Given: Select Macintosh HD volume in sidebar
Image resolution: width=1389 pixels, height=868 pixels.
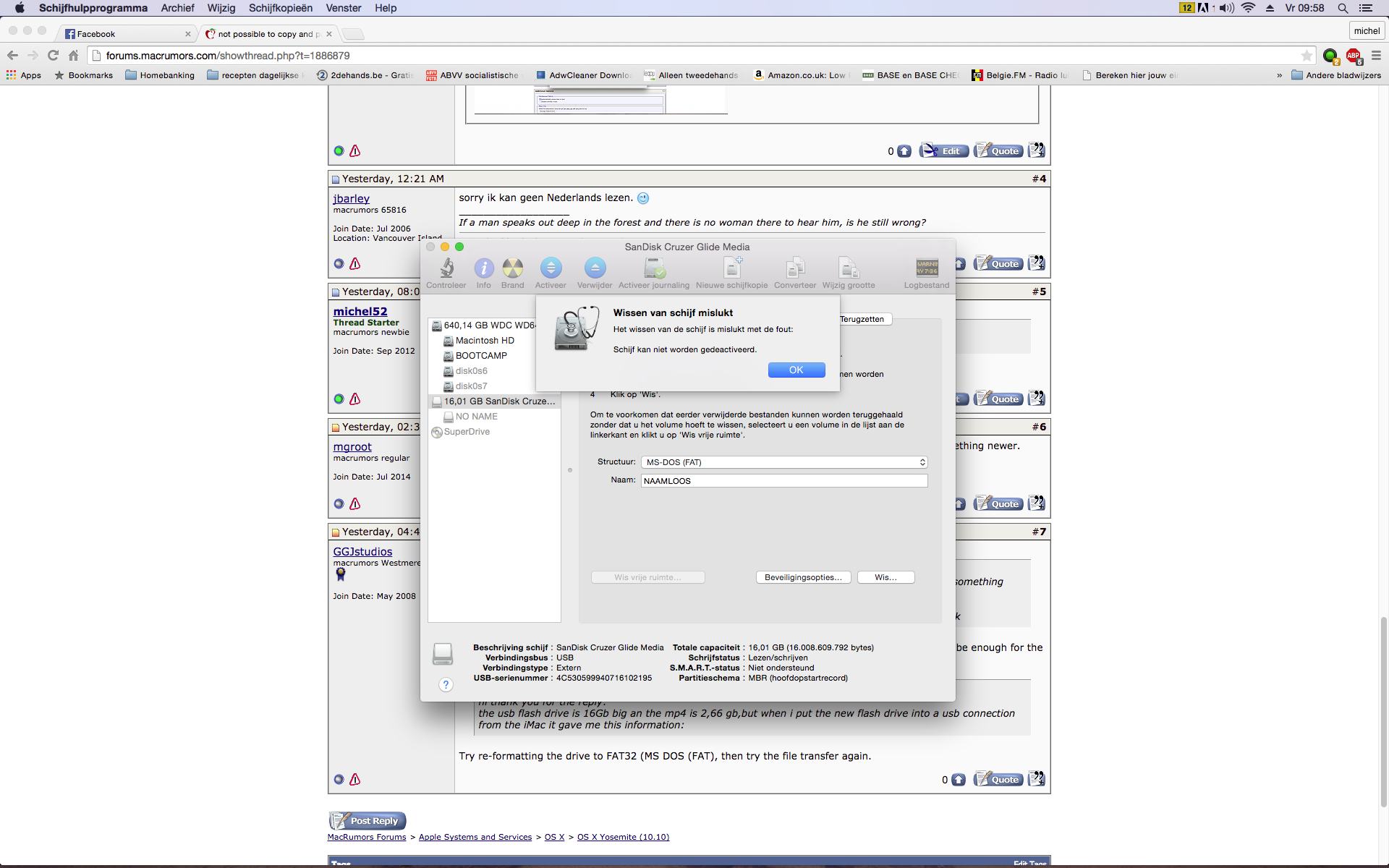Looking at the screenshot, I should point(485,341).
